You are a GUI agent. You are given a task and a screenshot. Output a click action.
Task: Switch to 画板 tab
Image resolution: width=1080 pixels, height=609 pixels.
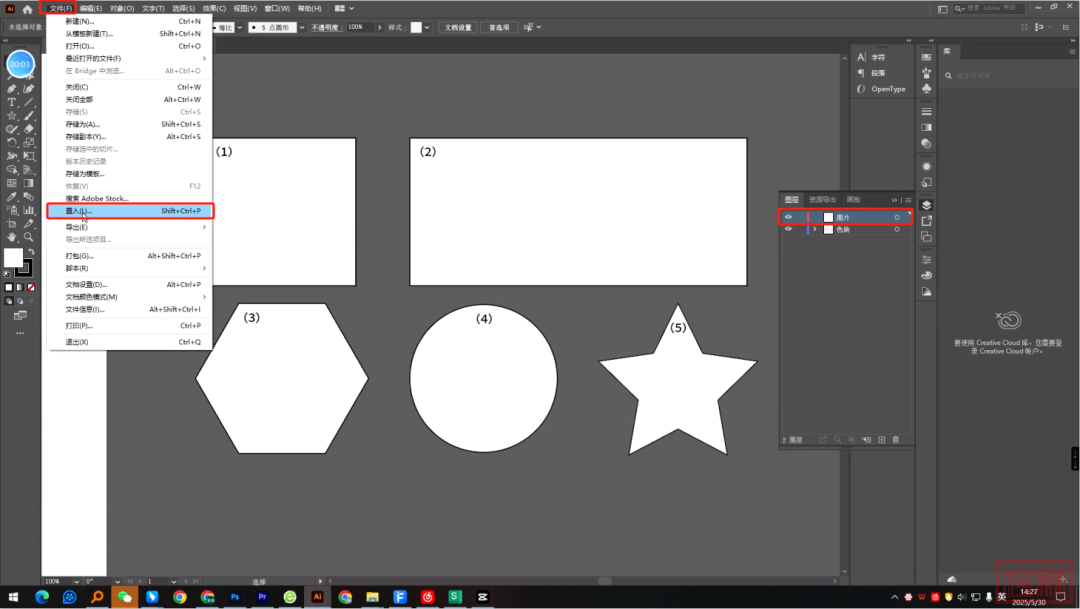(x=853, y=200)
